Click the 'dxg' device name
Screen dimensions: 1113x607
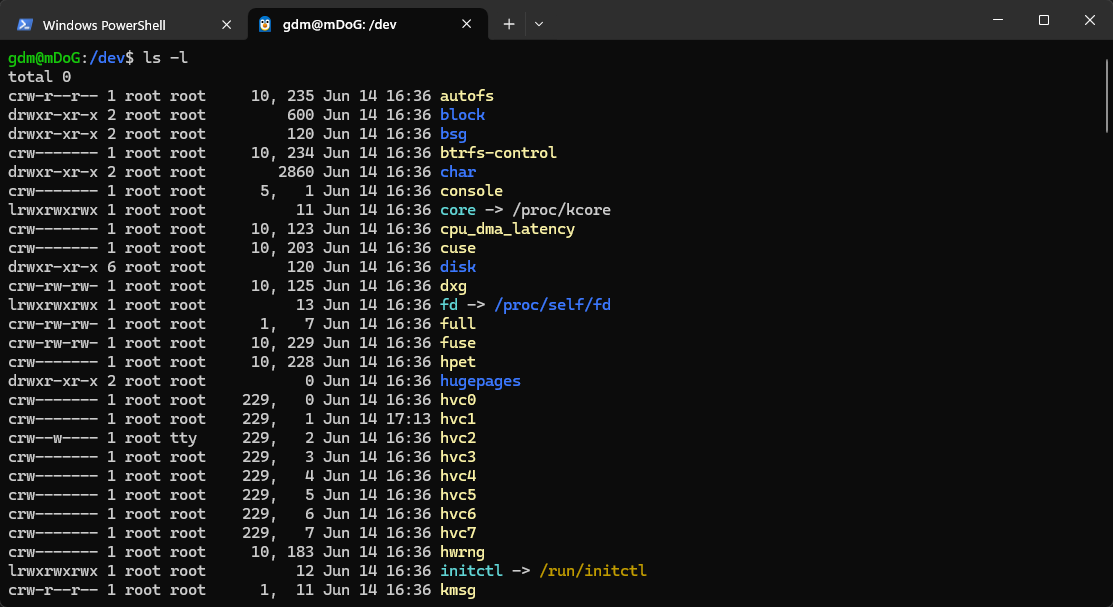453,286
